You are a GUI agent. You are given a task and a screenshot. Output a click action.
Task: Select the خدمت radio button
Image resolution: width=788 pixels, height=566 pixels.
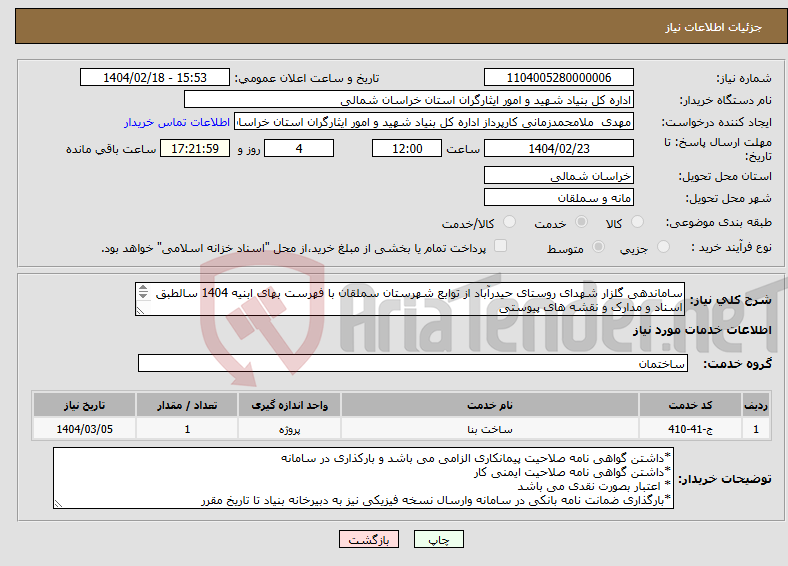581,222
